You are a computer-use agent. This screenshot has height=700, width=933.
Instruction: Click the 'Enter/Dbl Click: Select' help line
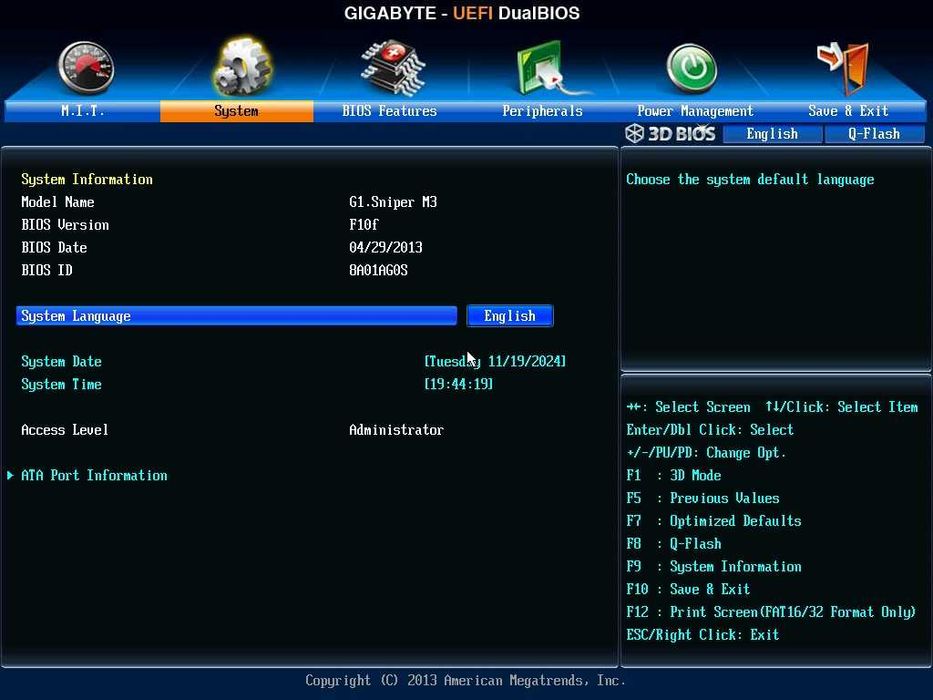pyautogui.click(x=710, y=430)
